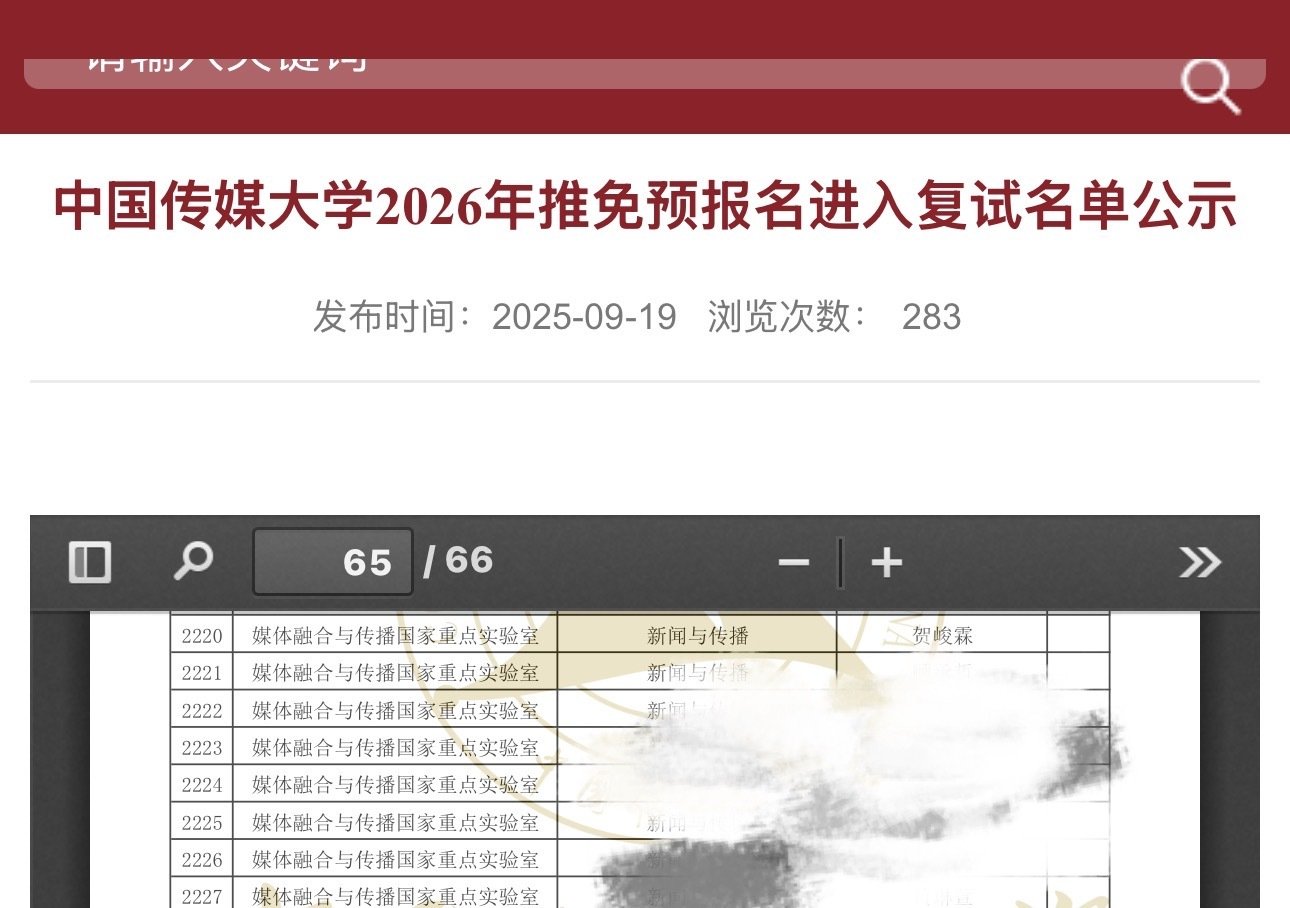Click the publish date 2025-09-19
Viewport: 1290px width, 908px height.
pyautogui.click(x=584, y=317)
